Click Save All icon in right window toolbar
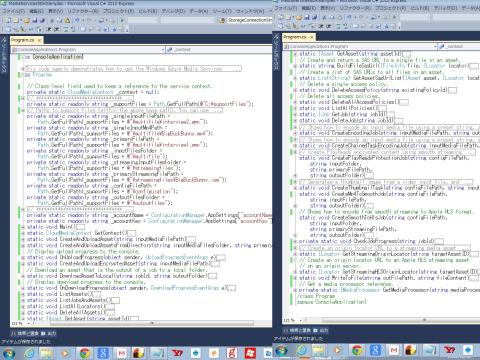The height and width of the screenshot is (360, 480). tap(315, 17)
